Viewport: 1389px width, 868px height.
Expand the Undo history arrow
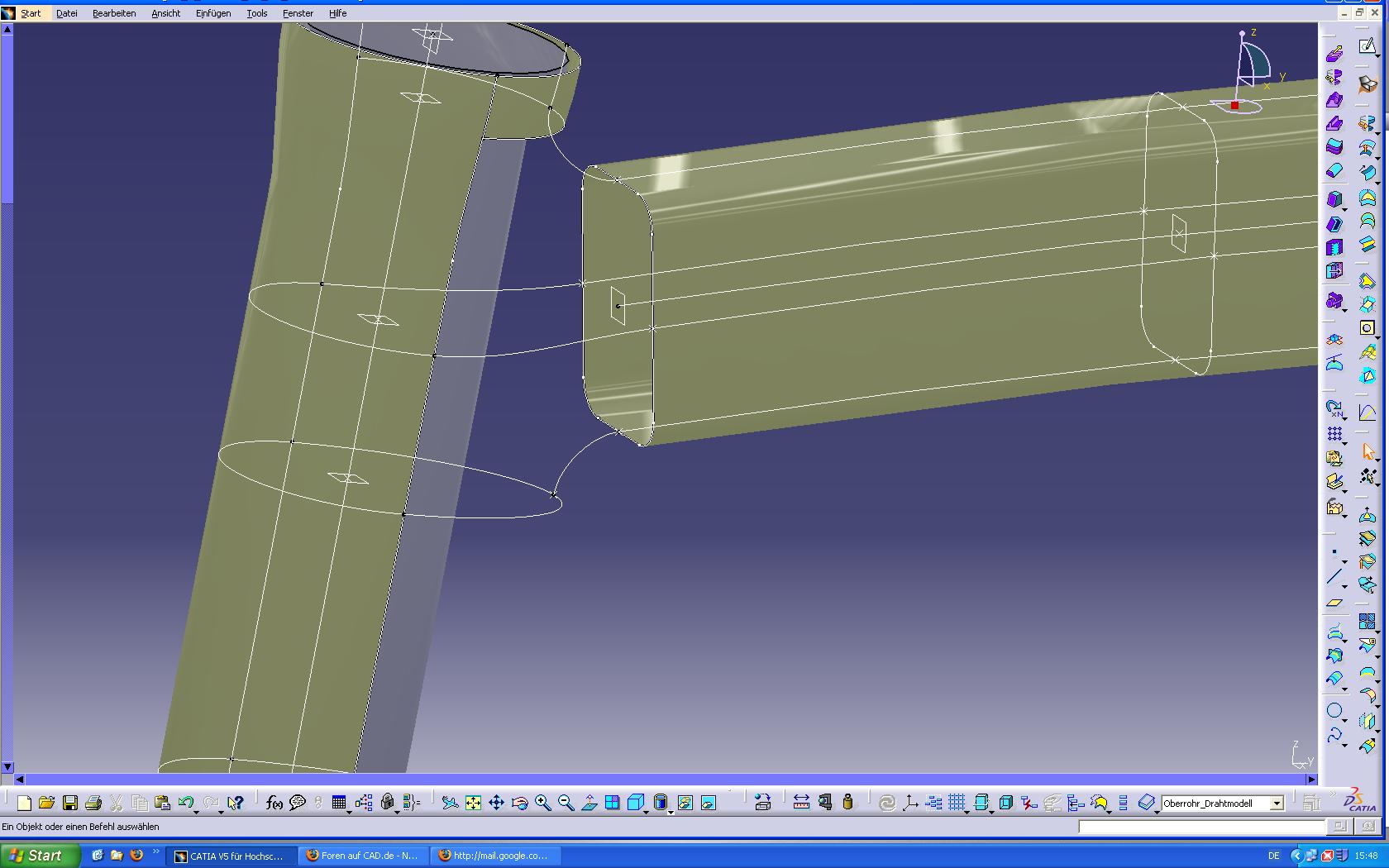click(x=197, y=811)
